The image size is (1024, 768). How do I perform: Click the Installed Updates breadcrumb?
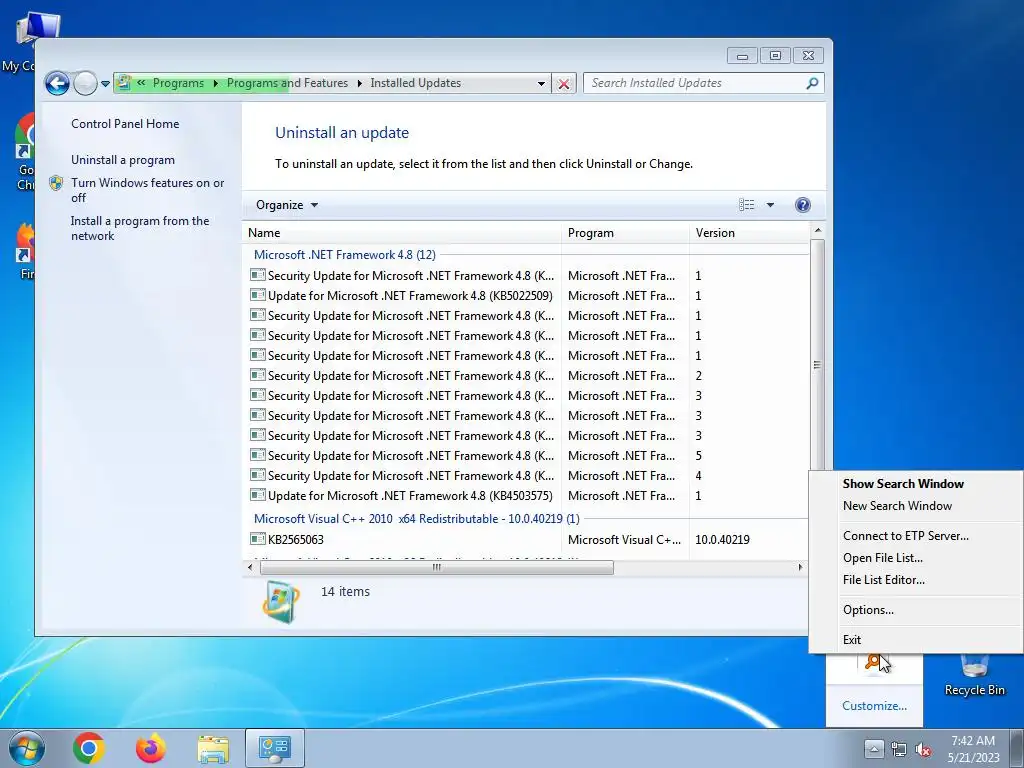click(415, 83)
